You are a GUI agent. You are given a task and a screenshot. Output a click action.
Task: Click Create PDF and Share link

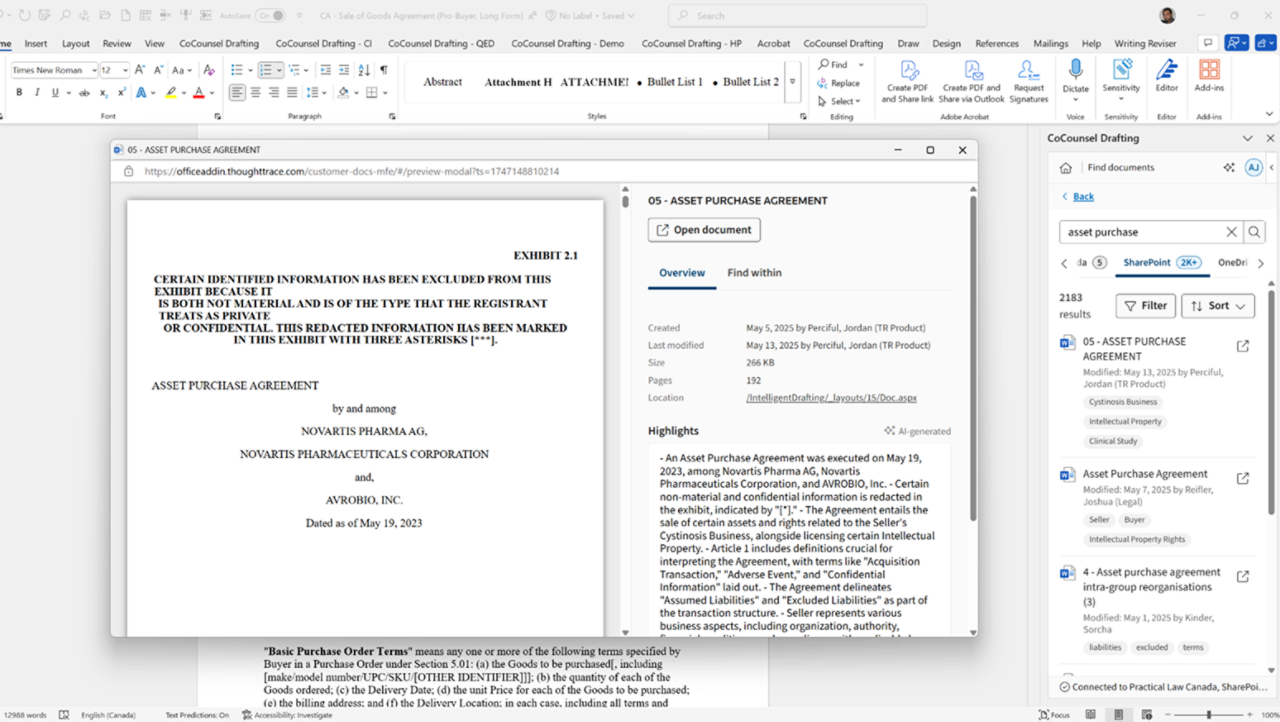click(x=908, y=81)
